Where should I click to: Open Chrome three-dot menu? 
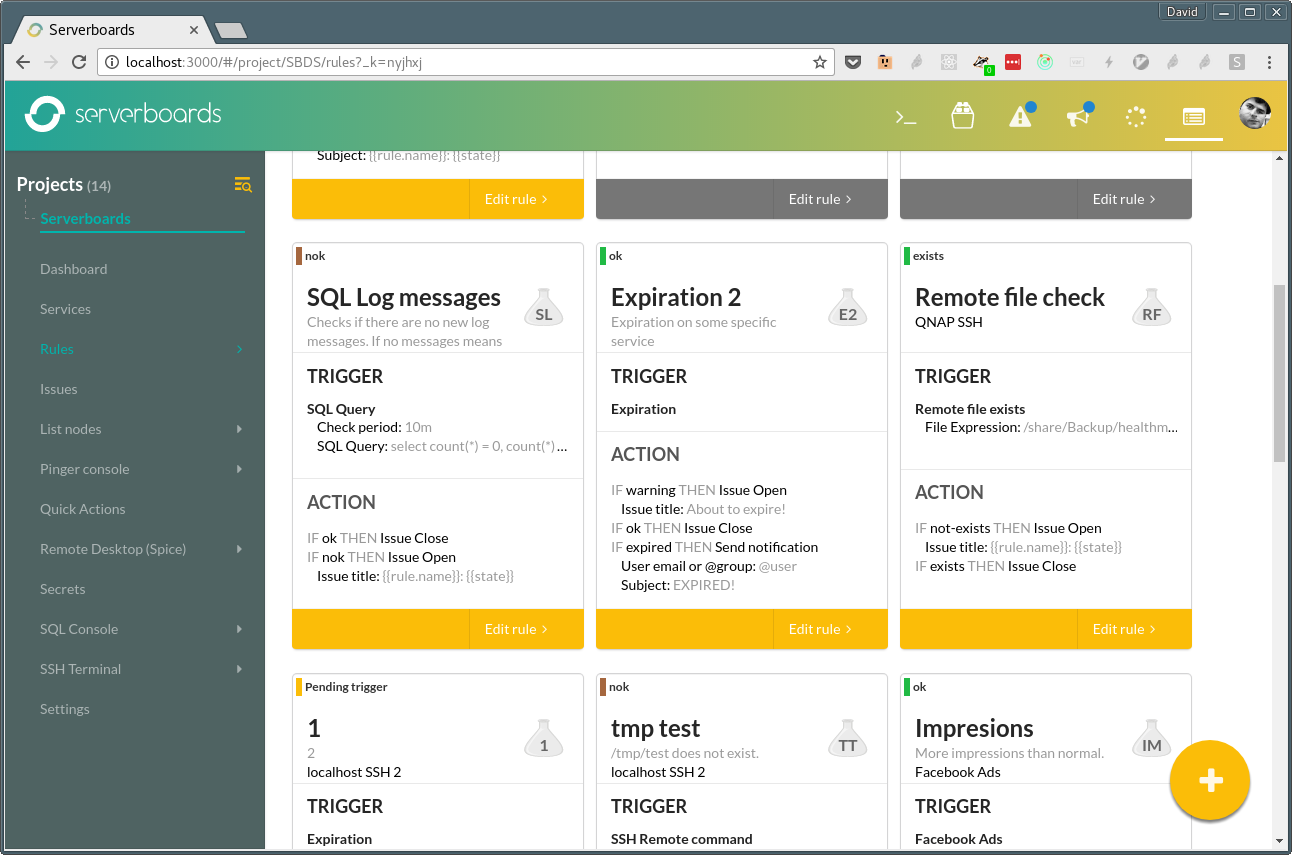1270,62
